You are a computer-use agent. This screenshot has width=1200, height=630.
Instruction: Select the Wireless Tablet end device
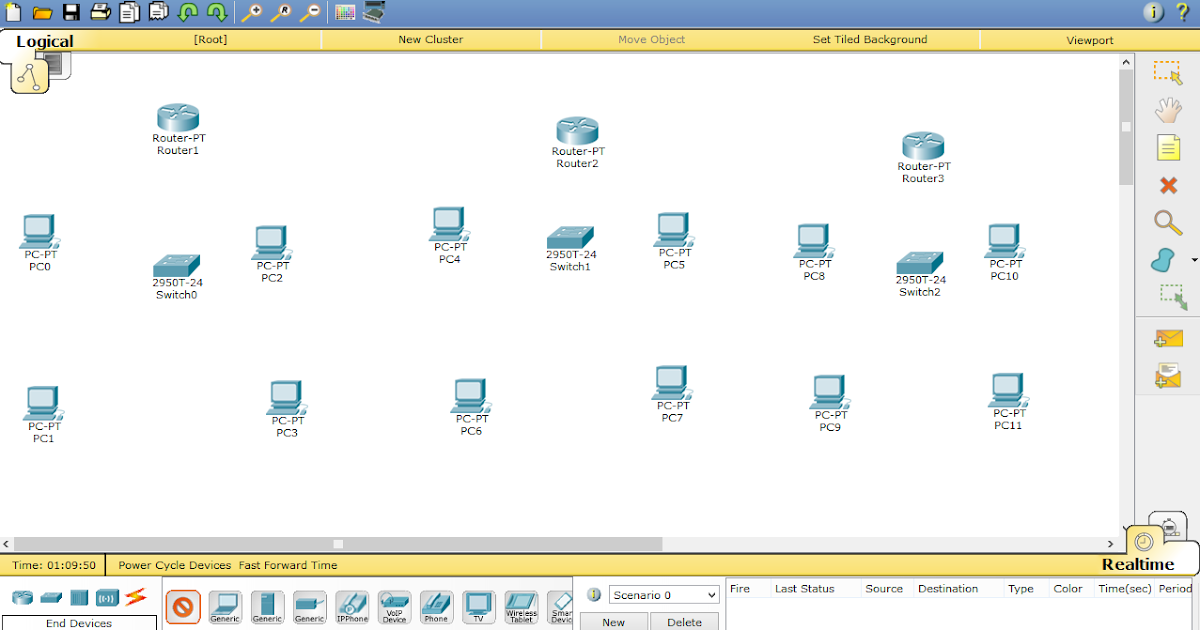pos(520,606)
